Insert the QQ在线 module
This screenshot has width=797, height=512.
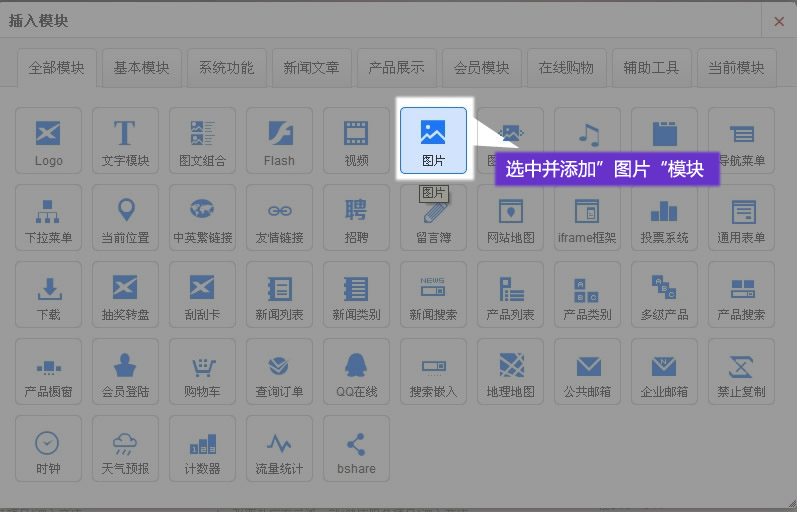[x=356, y=371]
